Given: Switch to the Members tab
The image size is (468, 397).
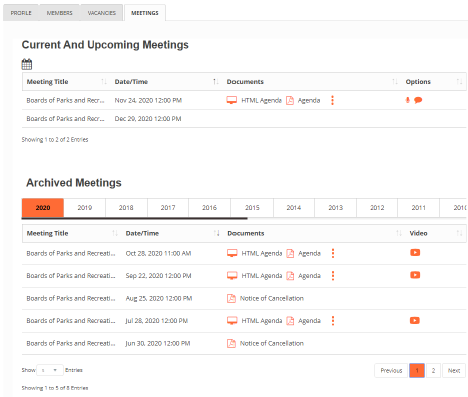Looking at the screenshot, I should (x=59, y=13).
